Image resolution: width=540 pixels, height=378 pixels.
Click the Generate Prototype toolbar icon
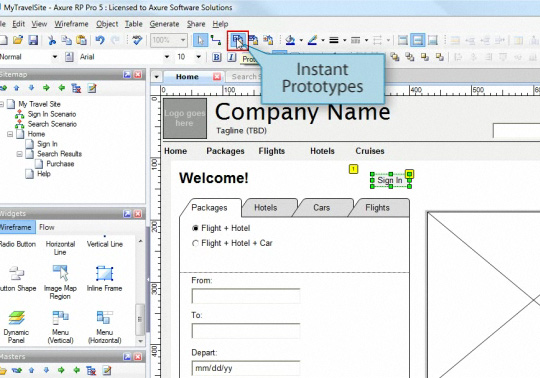coord(237,40)
